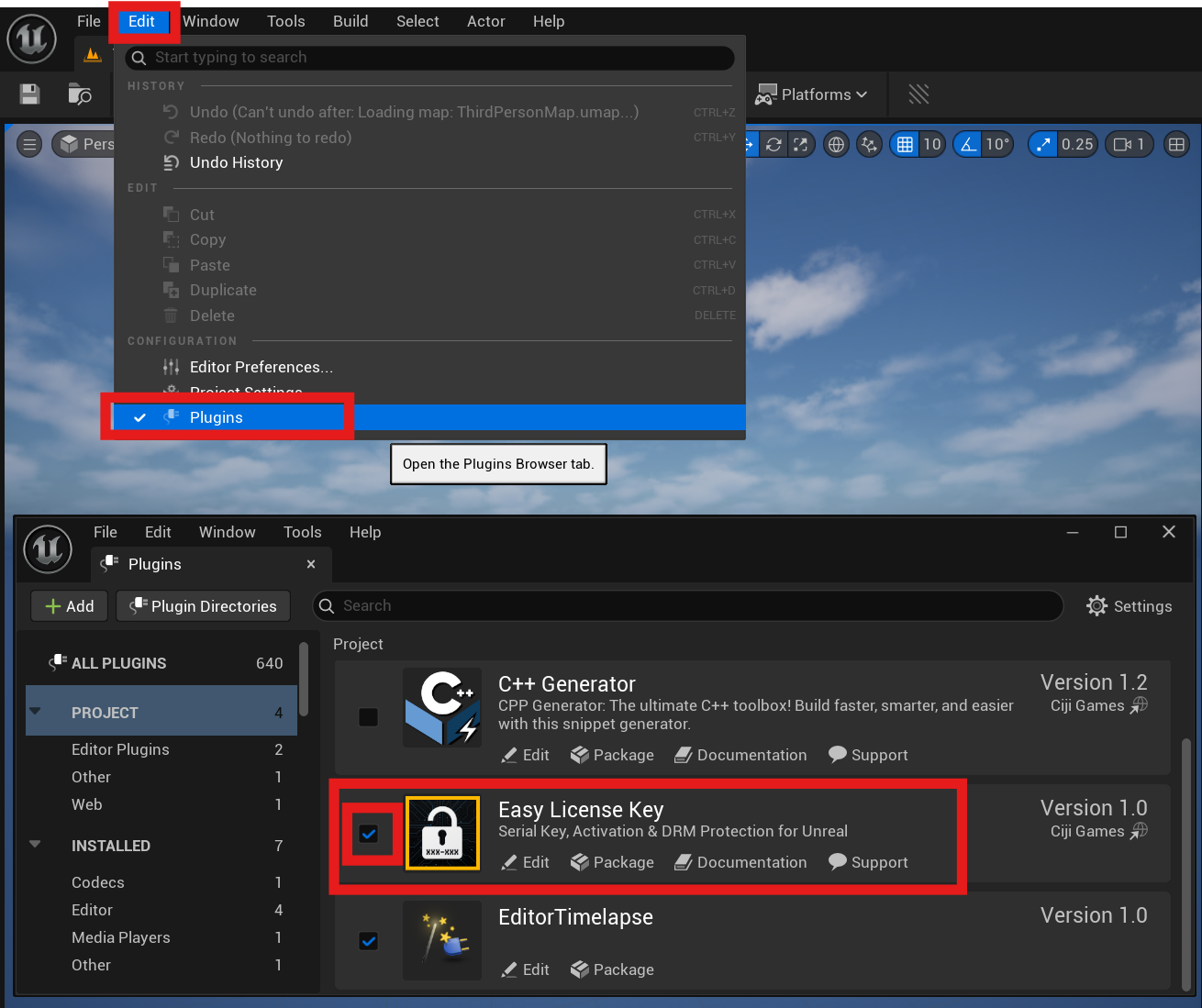Open the Select menu
Viewport: 1202px width, 1008px height.
(417, 21)
